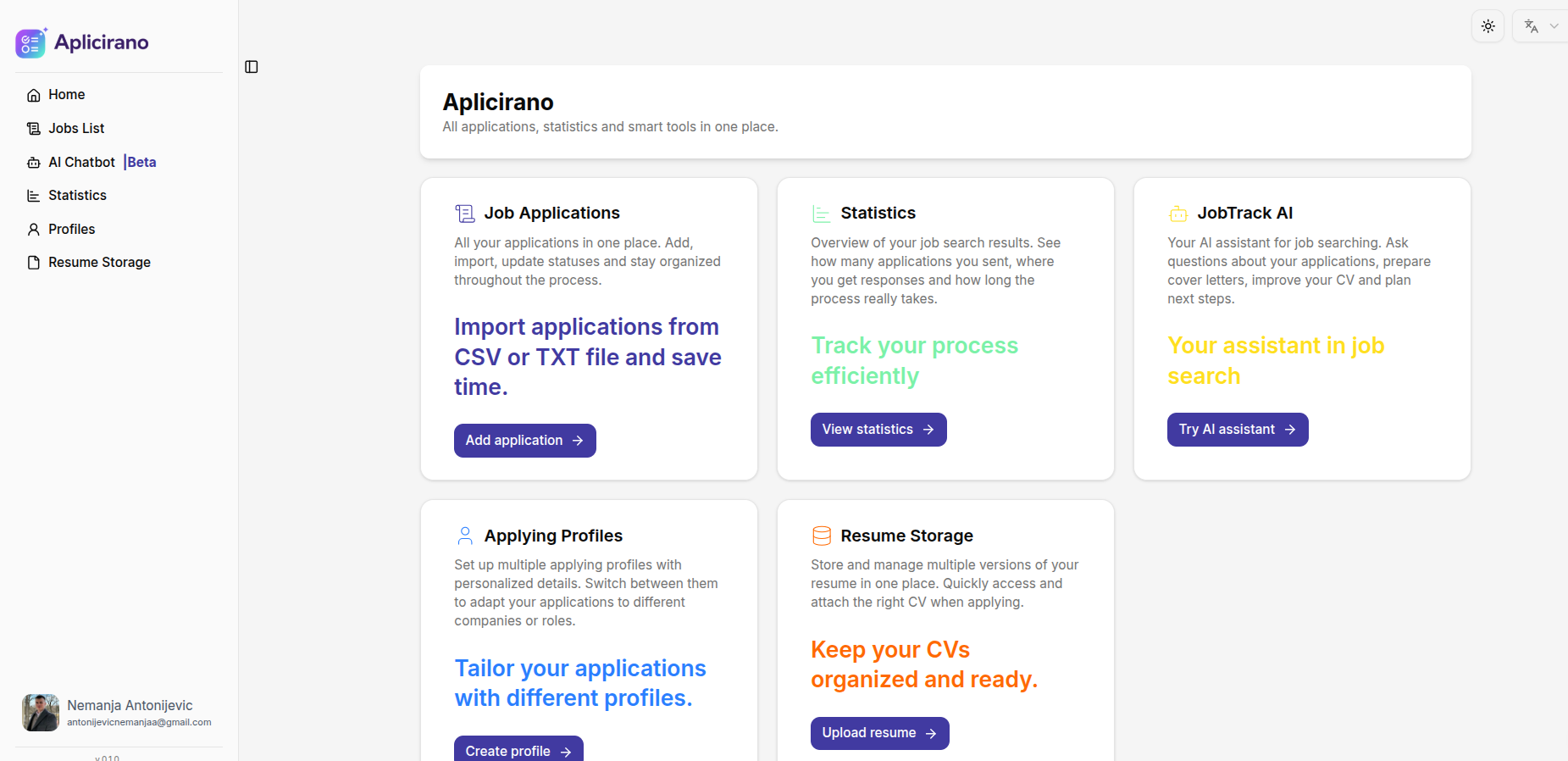The width and height of the screenshot is (1568, 761).
Task: Toggle light/dark theme with the sun icon
Action: 1488,25
